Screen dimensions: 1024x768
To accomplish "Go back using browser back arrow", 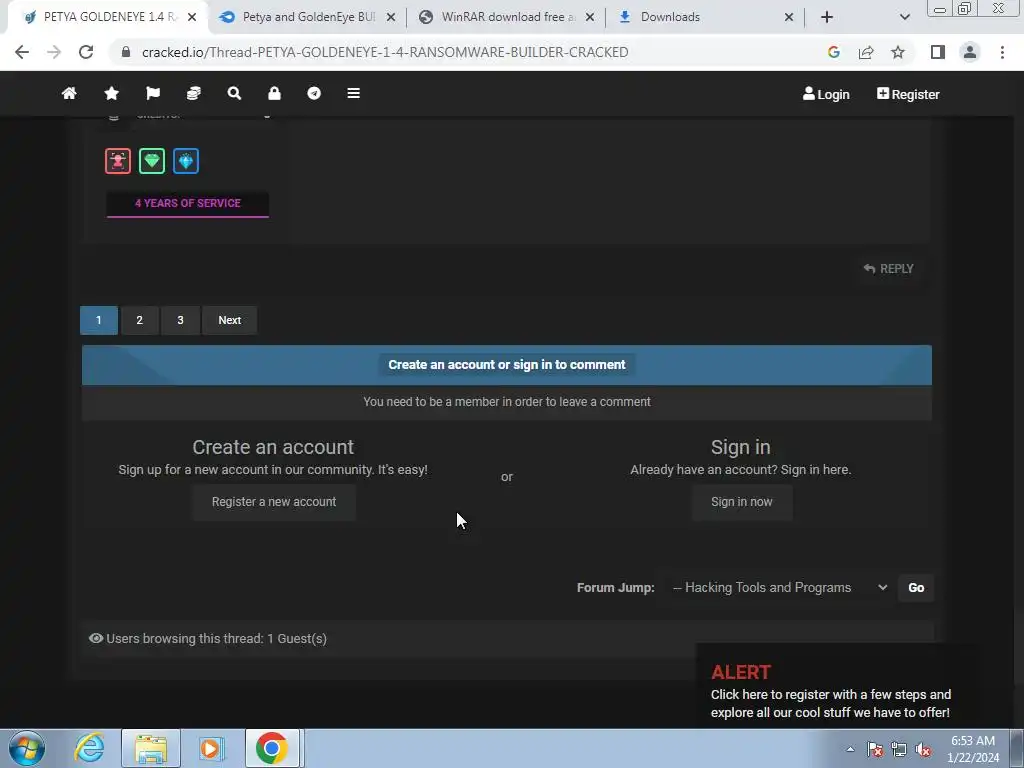I will 22,52.
